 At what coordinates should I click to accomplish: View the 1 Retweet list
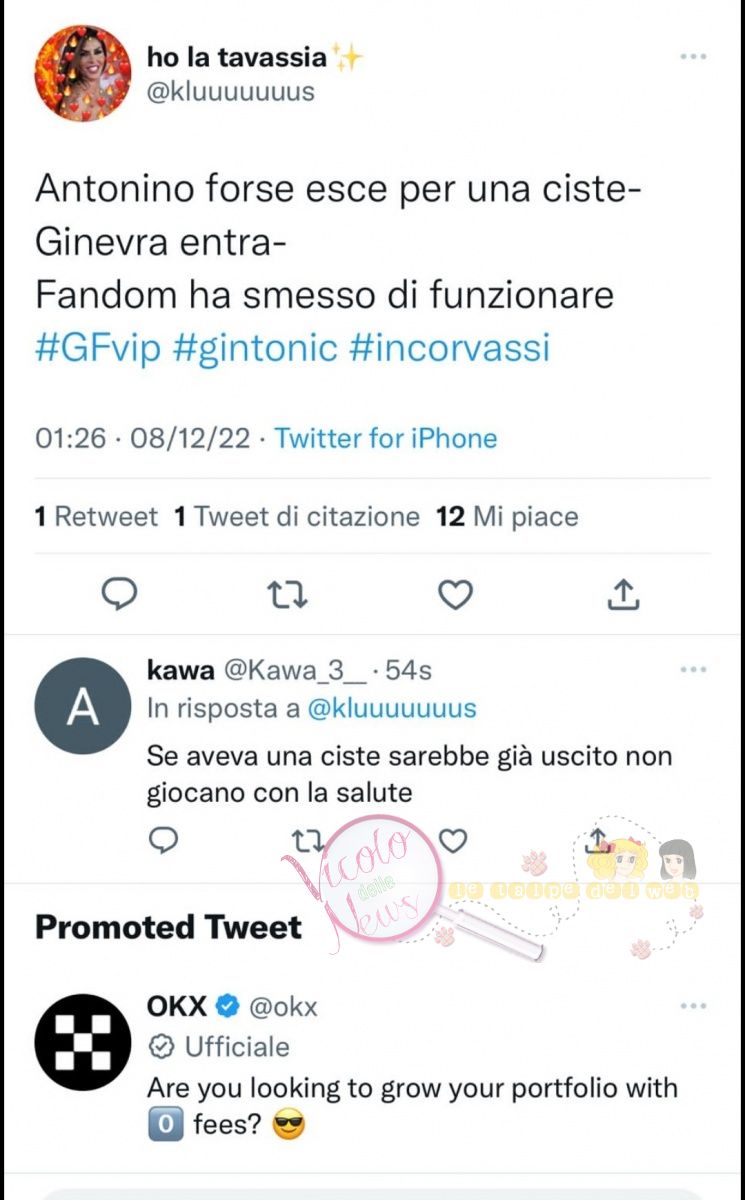coord(96,516)
